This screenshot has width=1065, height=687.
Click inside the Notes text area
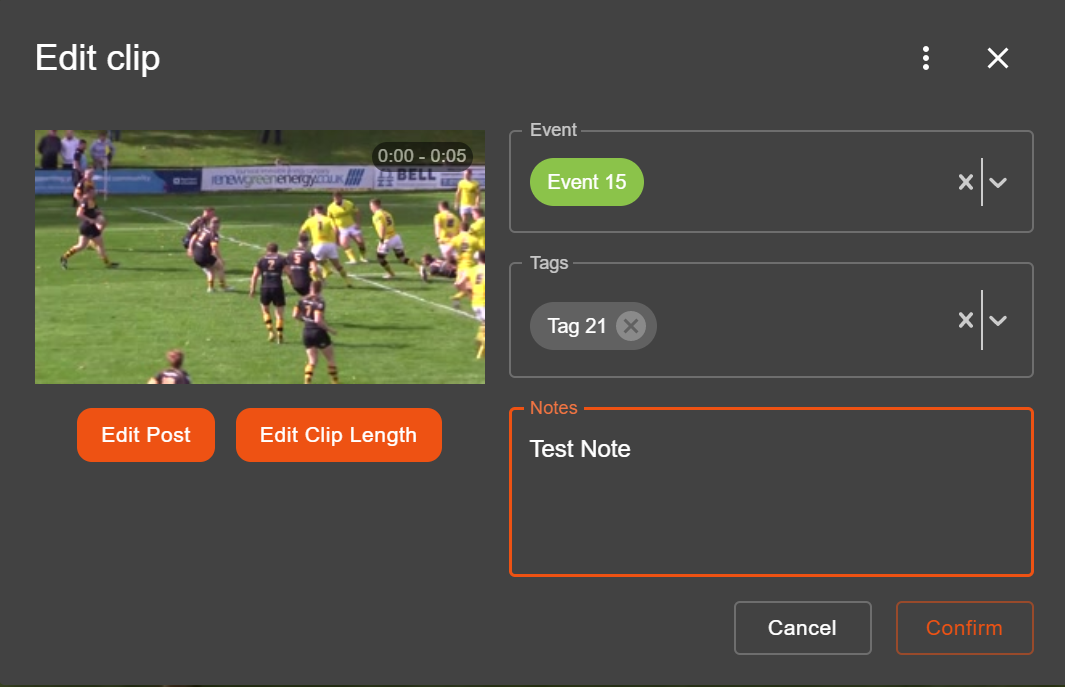(770, 500)
